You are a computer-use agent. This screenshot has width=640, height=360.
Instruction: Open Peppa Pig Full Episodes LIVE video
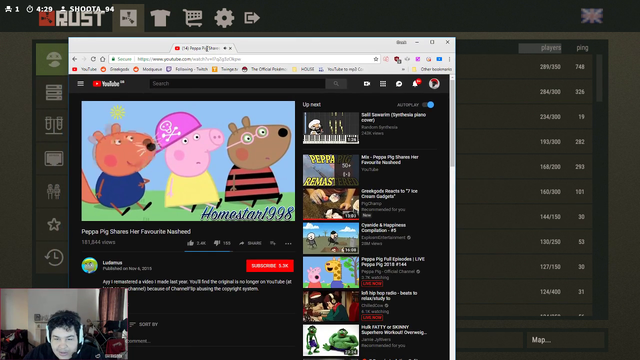click(x=331, y=272)
